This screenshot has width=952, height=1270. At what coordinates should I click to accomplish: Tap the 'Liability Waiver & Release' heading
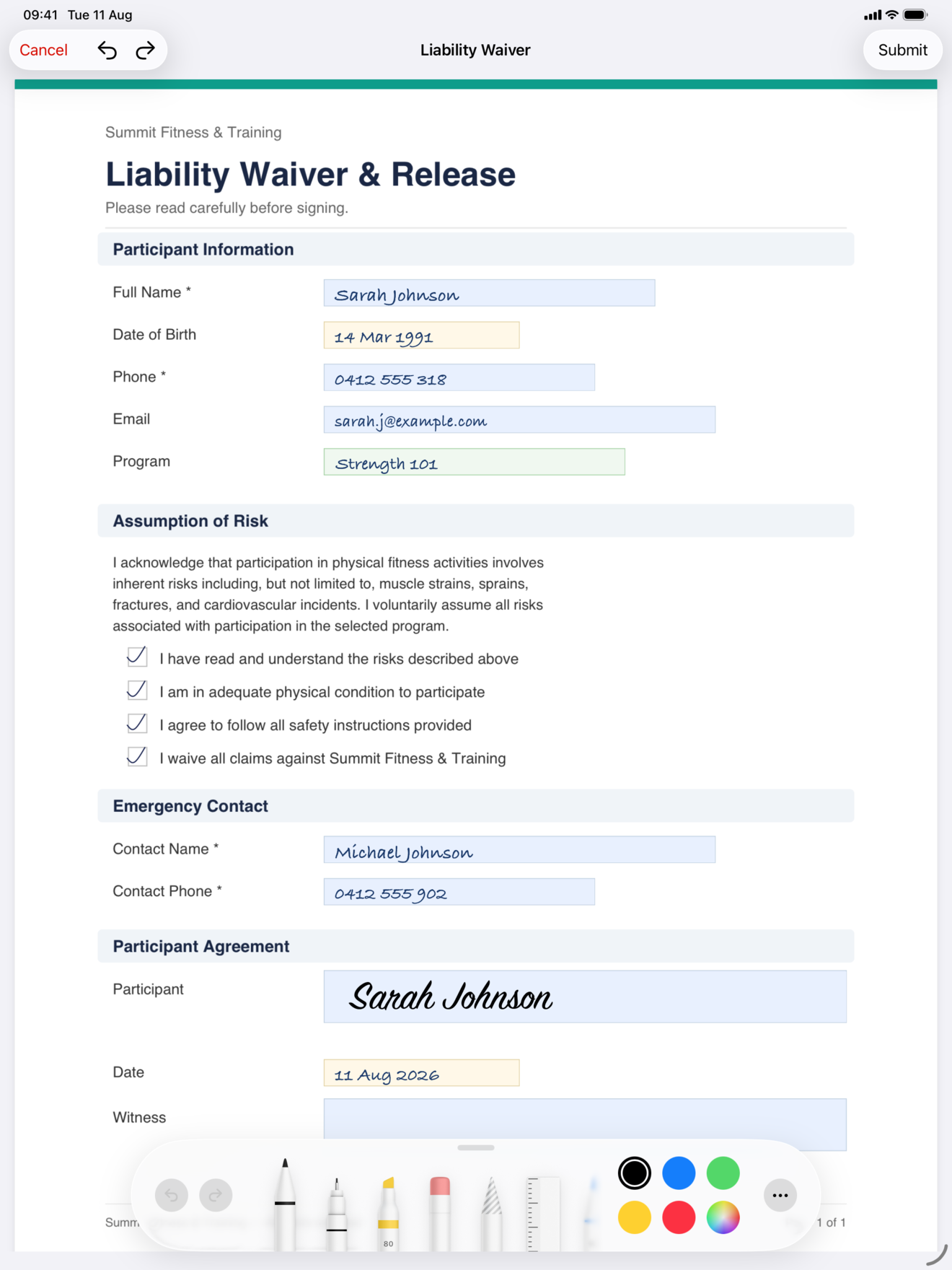click(x=310, y=175)
